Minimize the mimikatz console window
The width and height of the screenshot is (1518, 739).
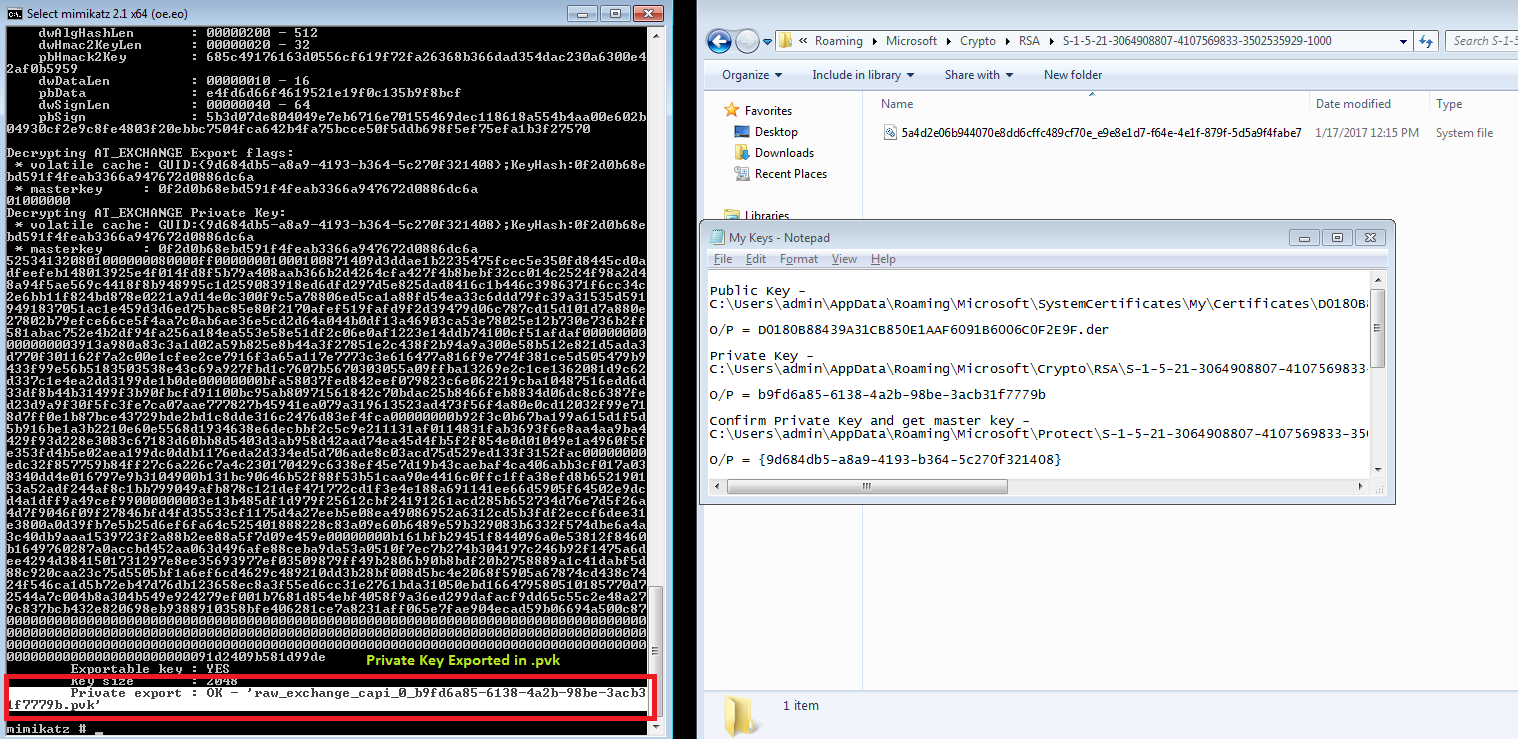pyautogui.click(x=584, y=13)
